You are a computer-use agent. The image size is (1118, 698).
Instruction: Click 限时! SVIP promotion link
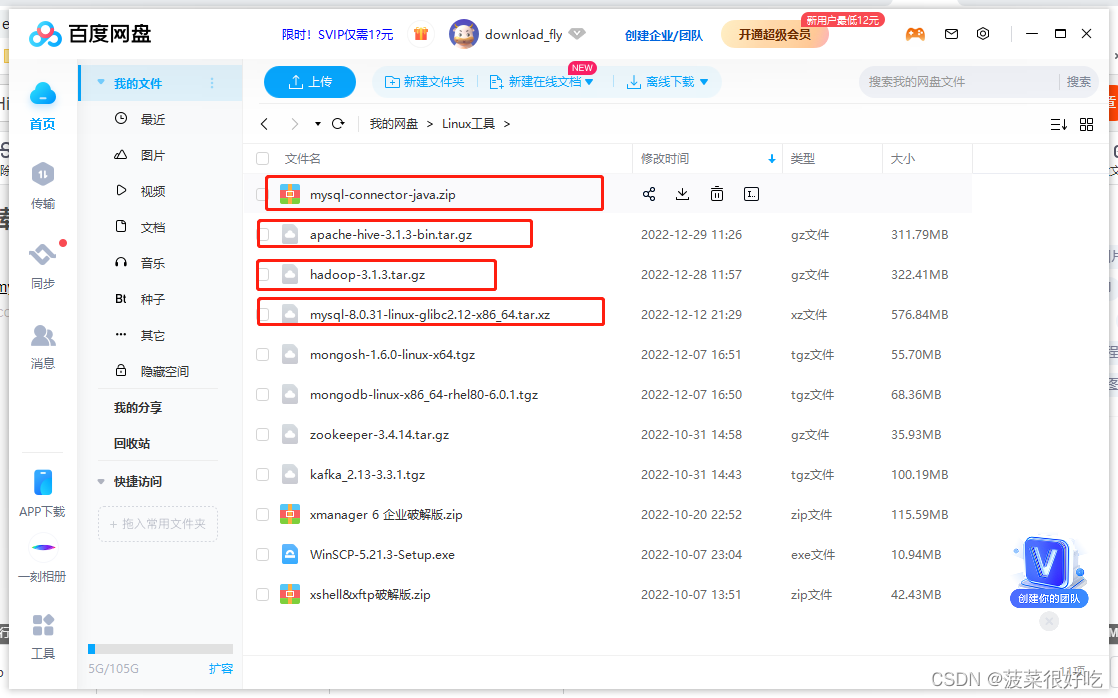337,34
